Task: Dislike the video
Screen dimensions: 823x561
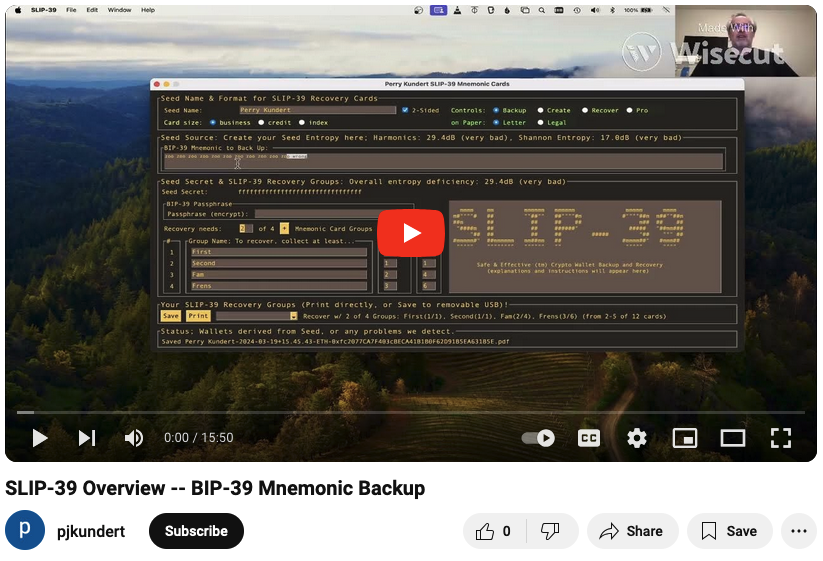Action: click(x=551, y=531)
